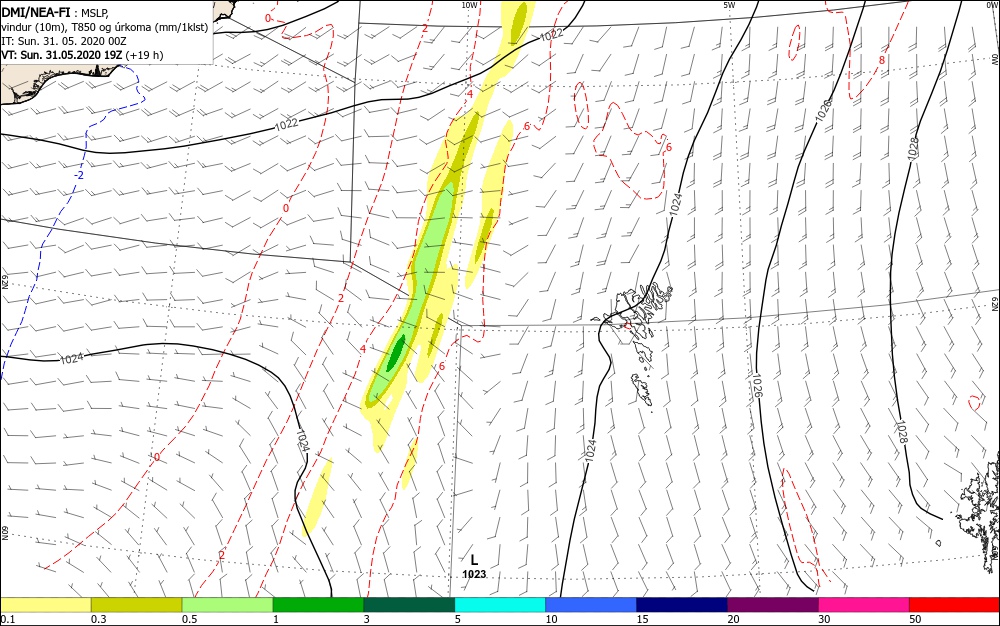This screenshot has width=1000, height=626.
Task: Click the legend value 15
Action: click(642, 619)
